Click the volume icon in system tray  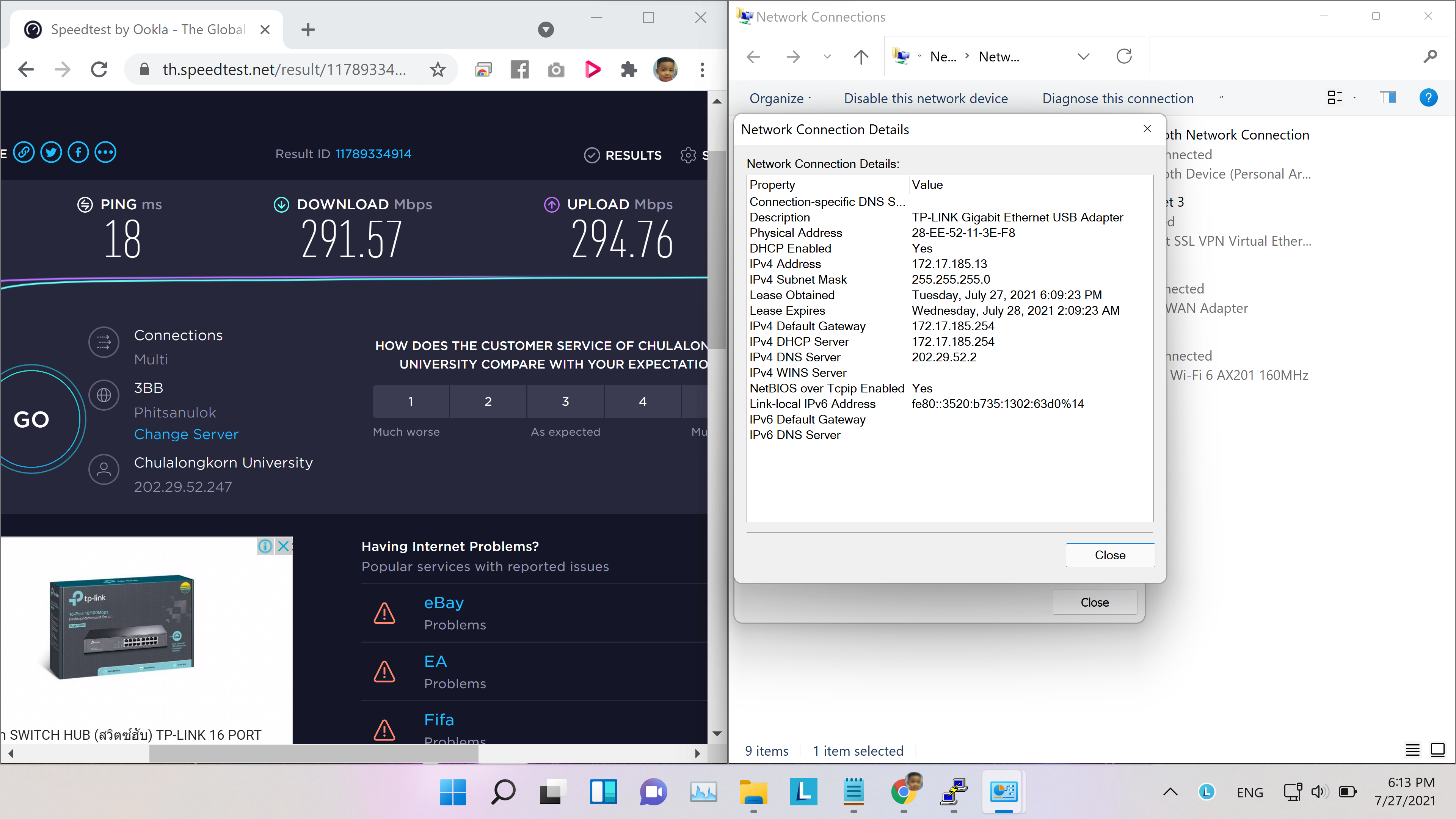(1319, 792)
